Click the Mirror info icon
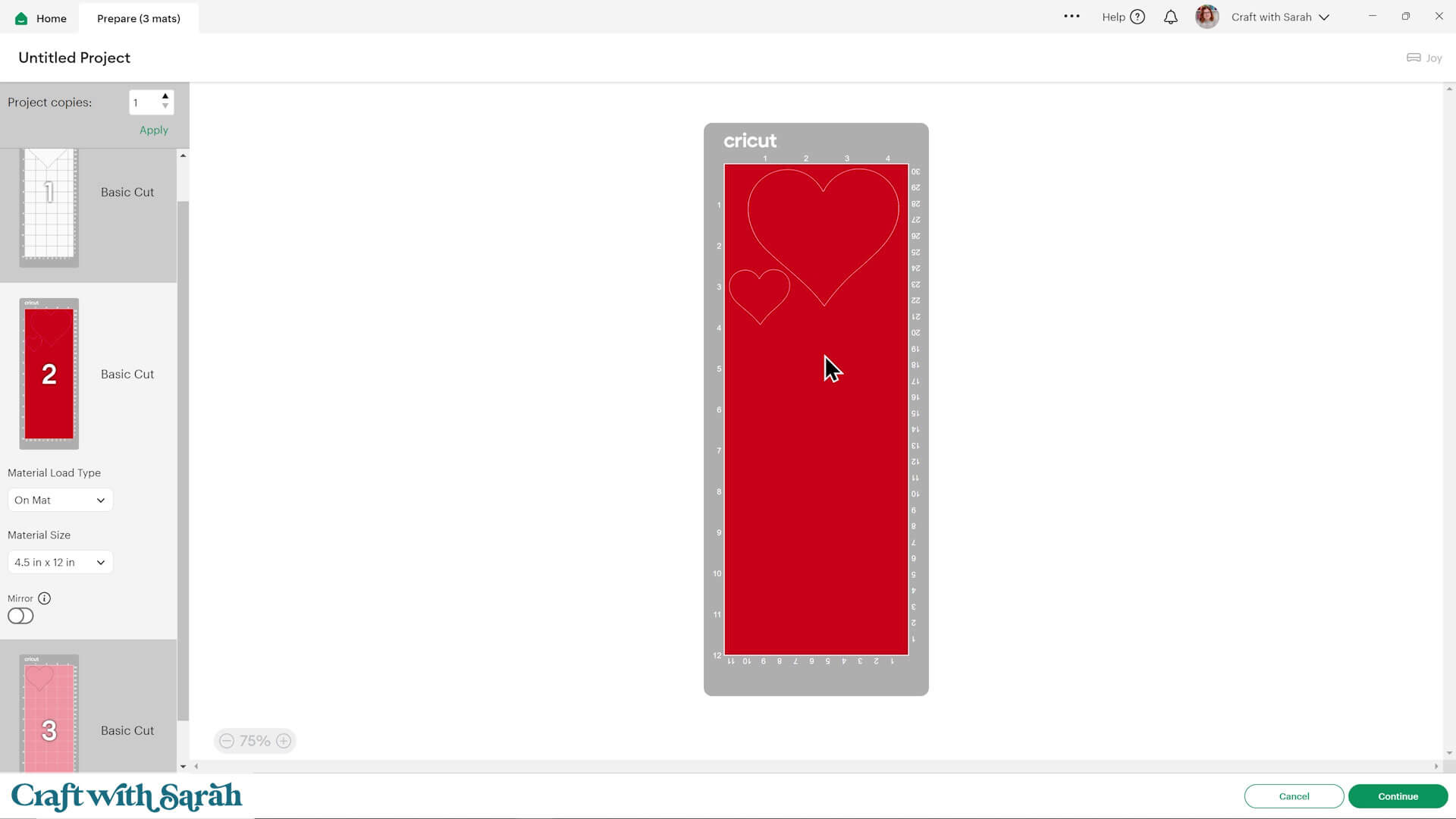 [x=44, y=598]
